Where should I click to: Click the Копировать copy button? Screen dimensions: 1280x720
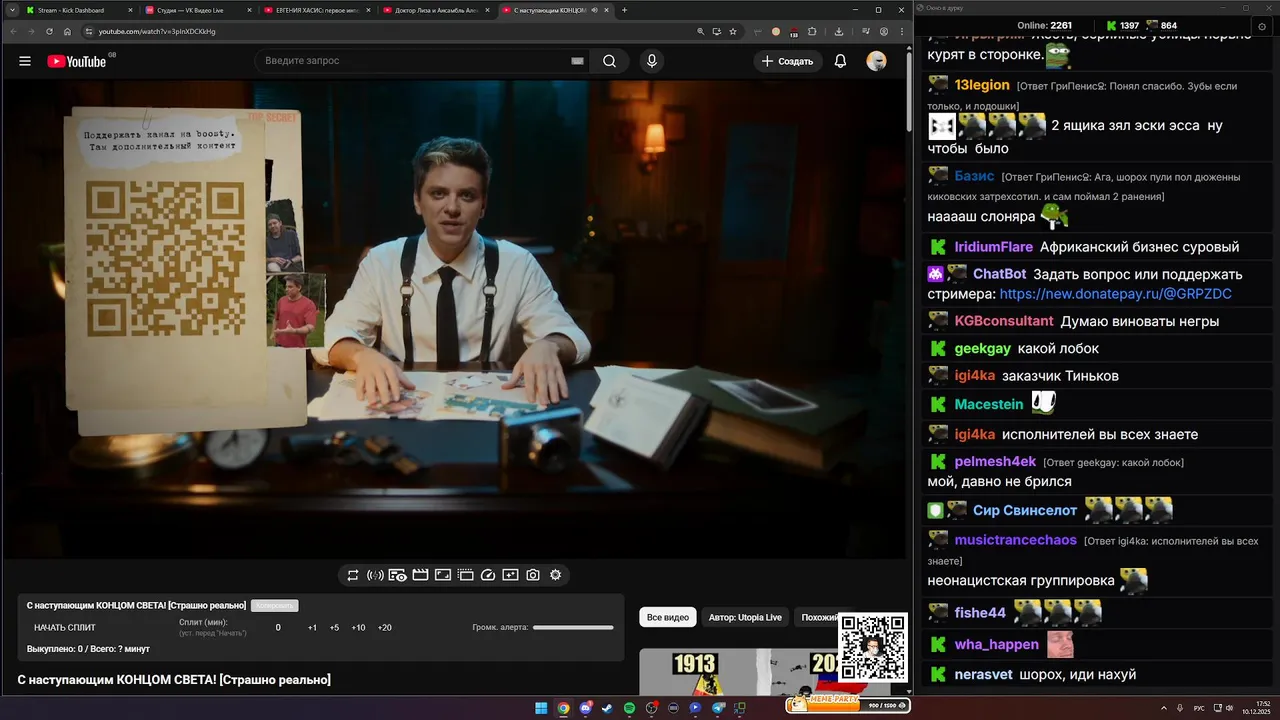tap(275, 606)
